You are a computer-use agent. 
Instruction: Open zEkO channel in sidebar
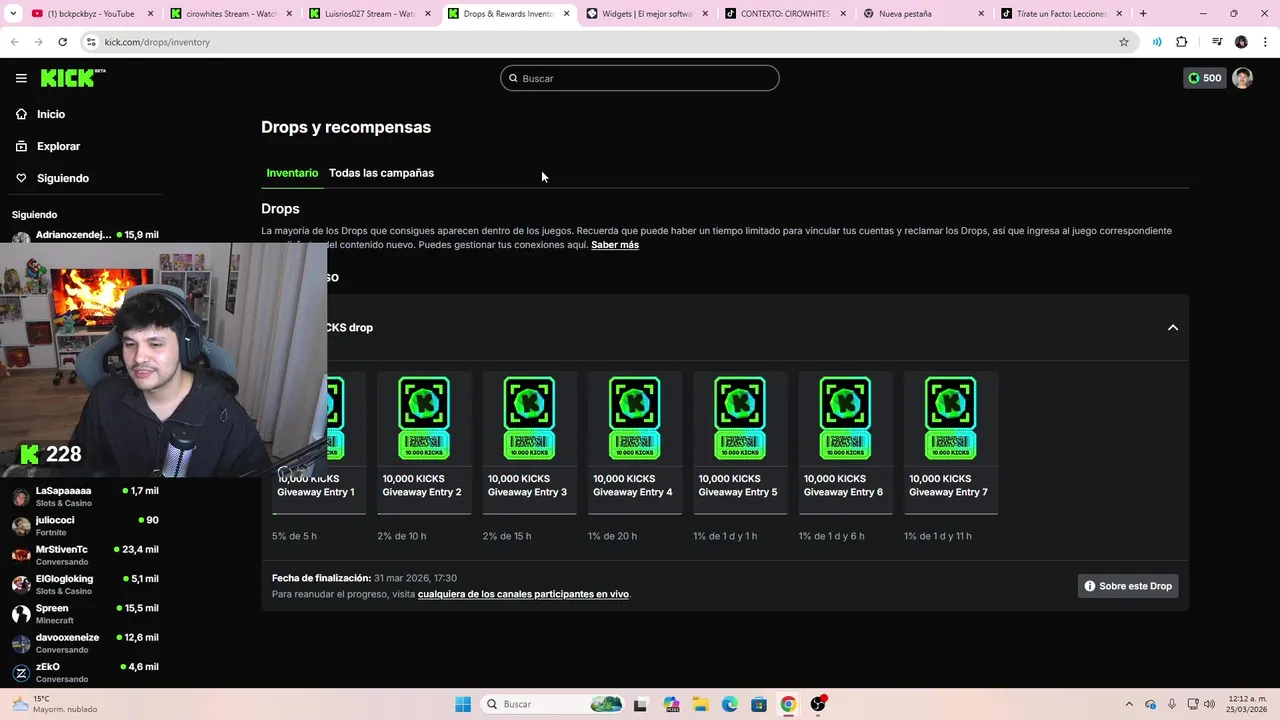(85, 672)
